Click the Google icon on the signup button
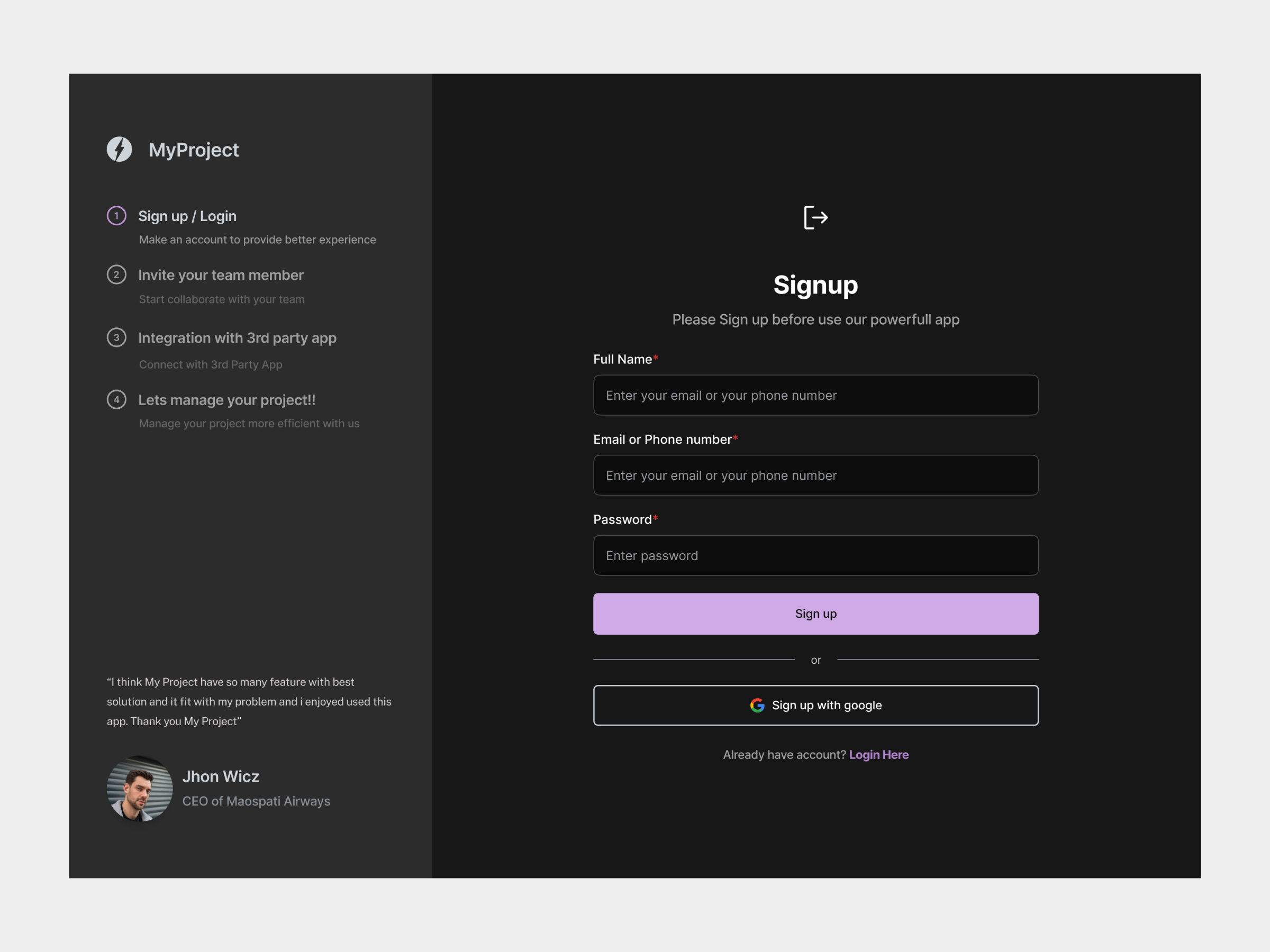Viewport: 1270px width, 952px height. click(x=757, y=705)
